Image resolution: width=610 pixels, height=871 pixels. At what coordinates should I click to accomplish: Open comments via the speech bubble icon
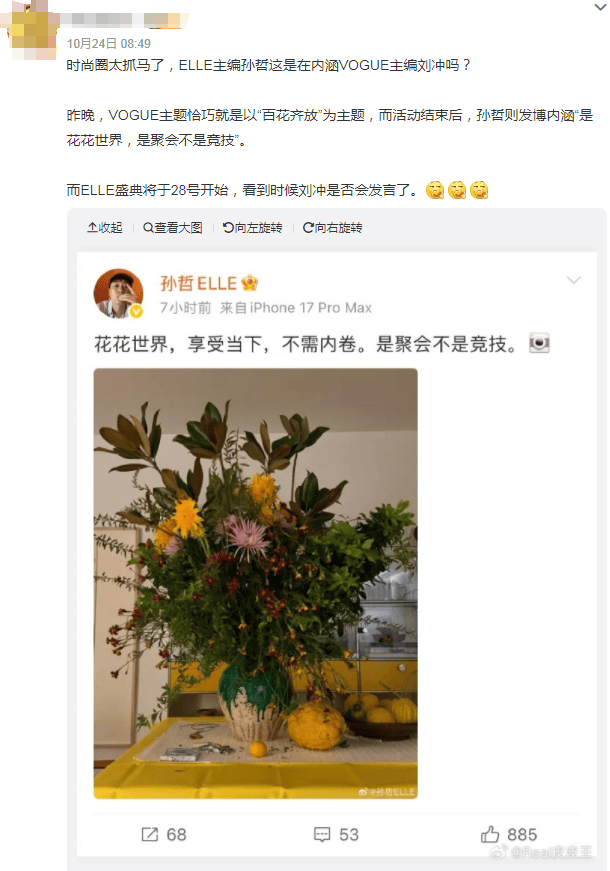(322, 834)
